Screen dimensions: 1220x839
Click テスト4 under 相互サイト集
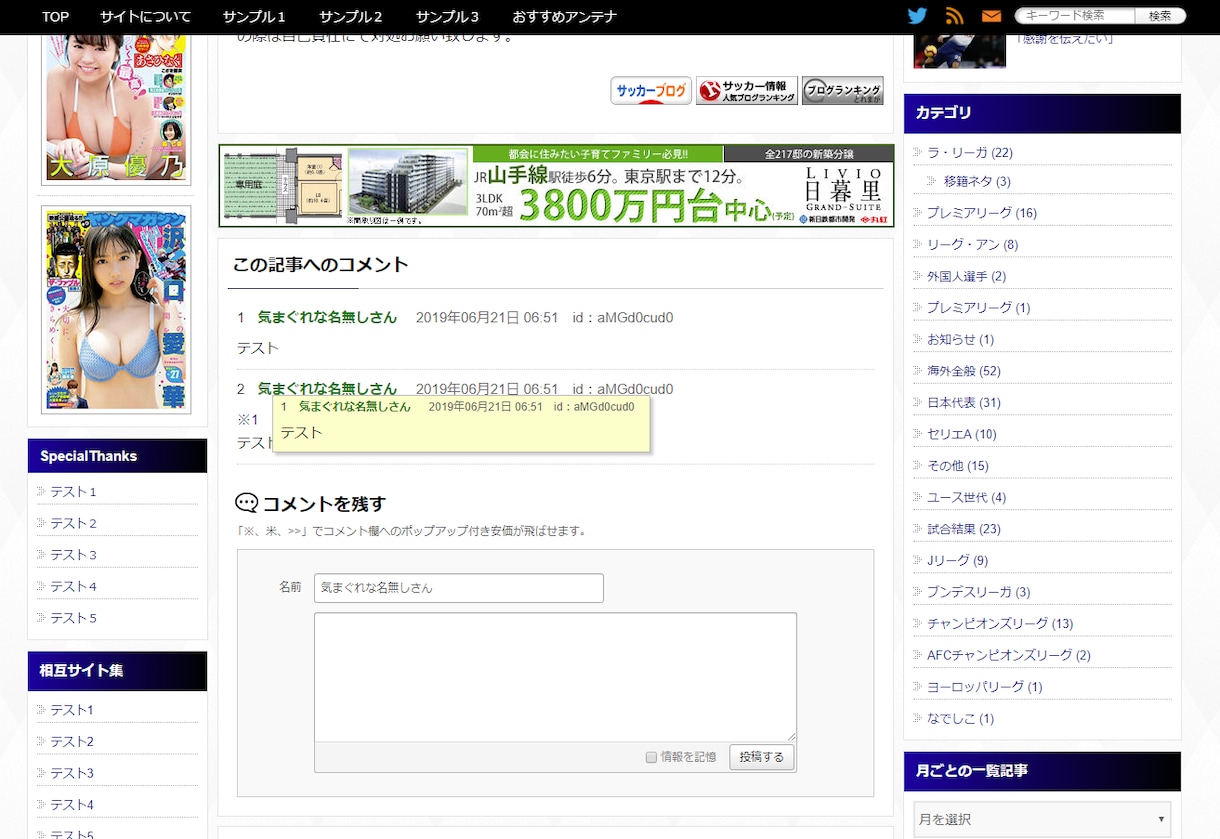coord(72,805)
